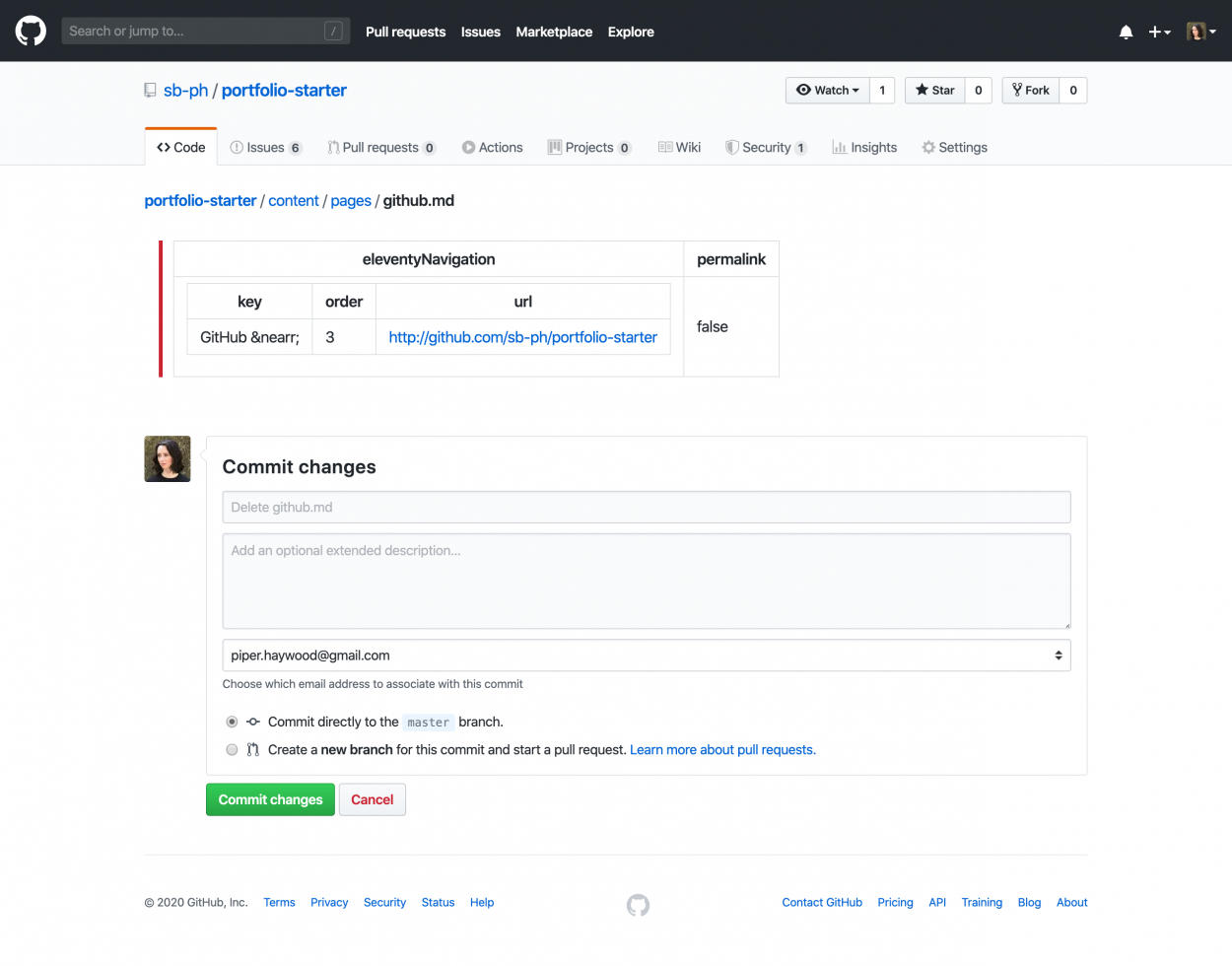Cancel the file deletion
The image size is (1232, 966).
coord(373,799)
